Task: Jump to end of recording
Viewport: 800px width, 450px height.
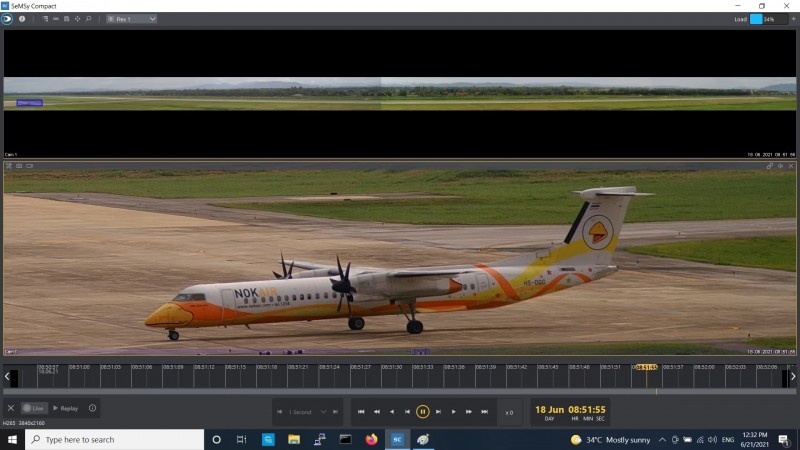Action: click(x=484, y=412)
